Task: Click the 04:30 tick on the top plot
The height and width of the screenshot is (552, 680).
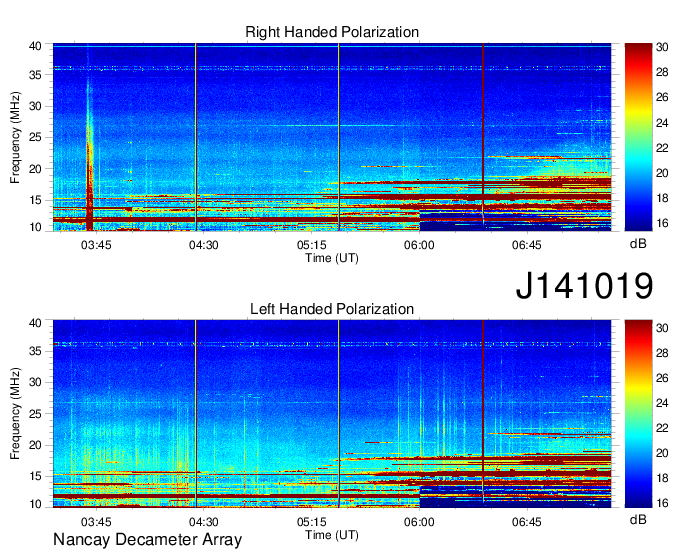Action: [203, 245]
